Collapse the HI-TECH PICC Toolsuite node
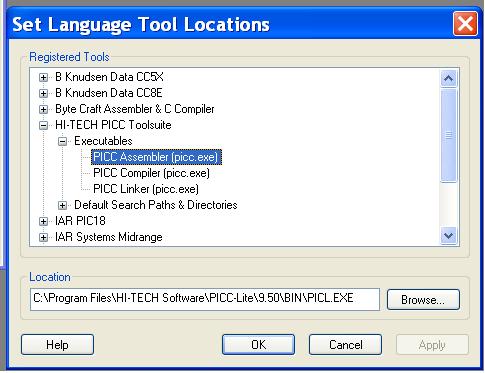 [43, 125]
